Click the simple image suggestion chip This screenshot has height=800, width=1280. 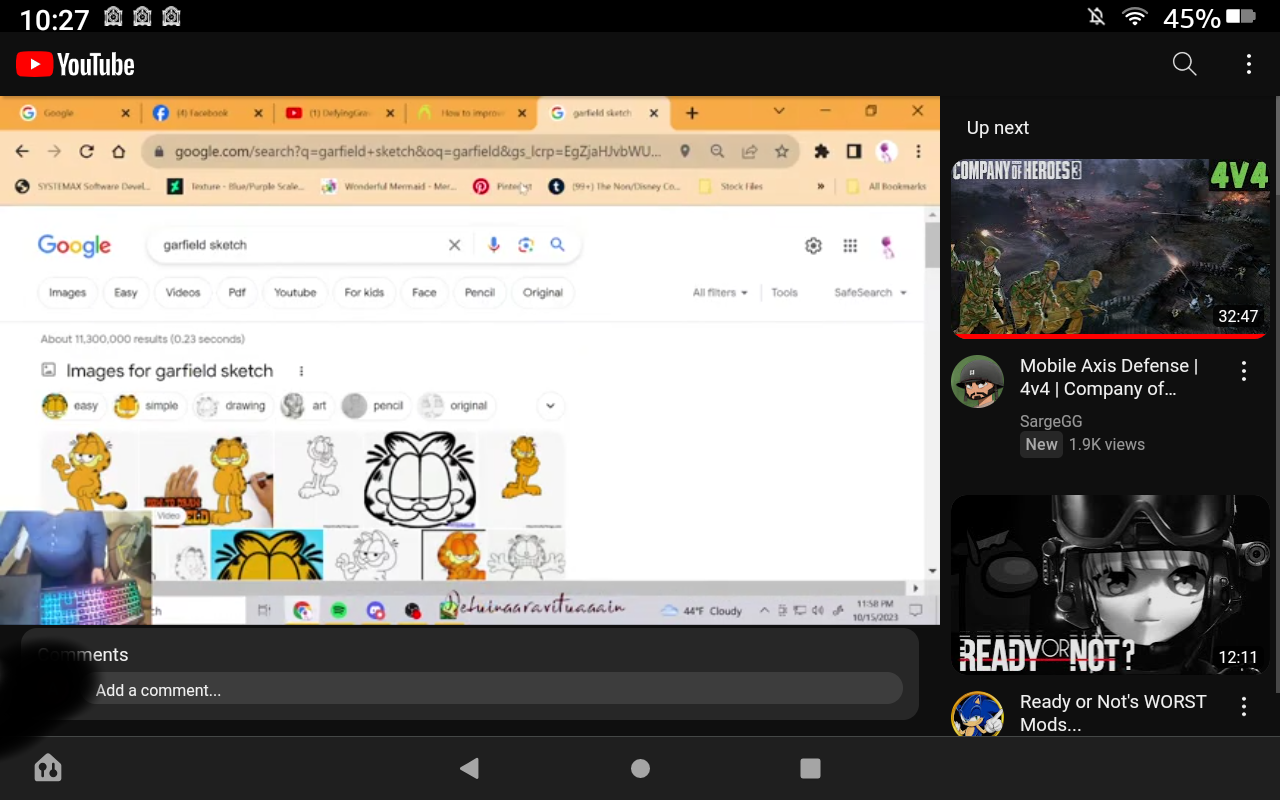pyautogui.click(x=147, y=406)
